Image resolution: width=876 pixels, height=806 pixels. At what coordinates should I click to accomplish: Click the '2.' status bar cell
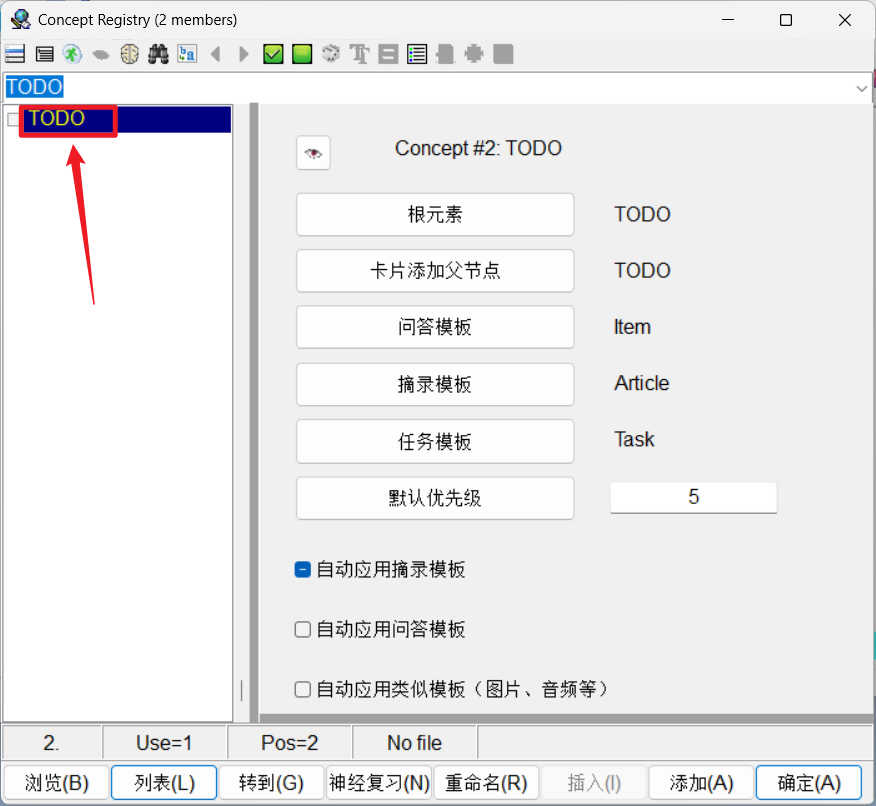(51, 743)
